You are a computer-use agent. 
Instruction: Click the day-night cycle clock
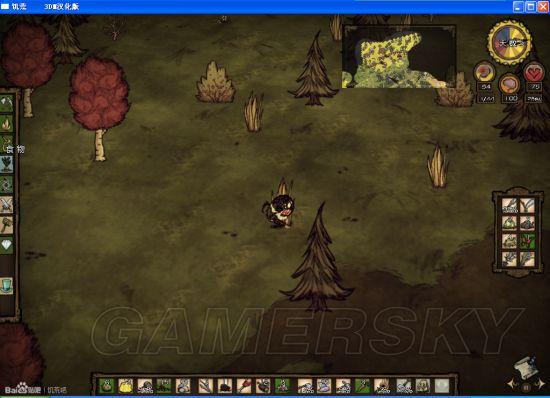point(509,43)
